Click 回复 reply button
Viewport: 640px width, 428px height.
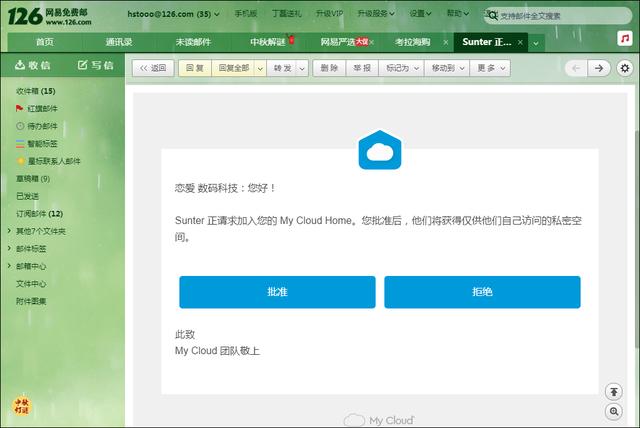[x=195, y=68]
